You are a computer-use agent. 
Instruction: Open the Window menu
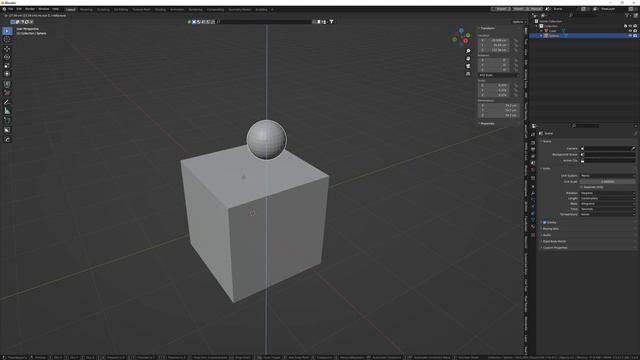point(44,9)
